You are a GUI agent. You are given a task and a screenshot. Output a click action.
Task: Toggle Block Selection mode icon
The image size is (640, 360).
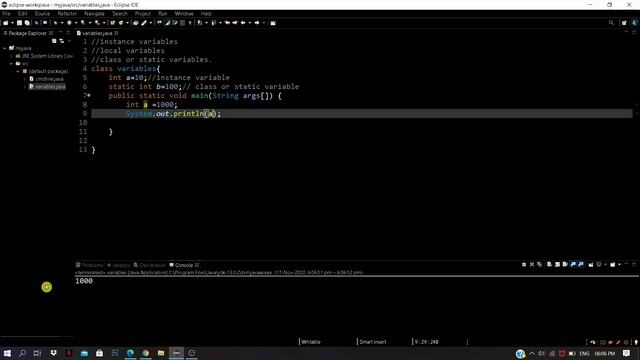[182, 23]
